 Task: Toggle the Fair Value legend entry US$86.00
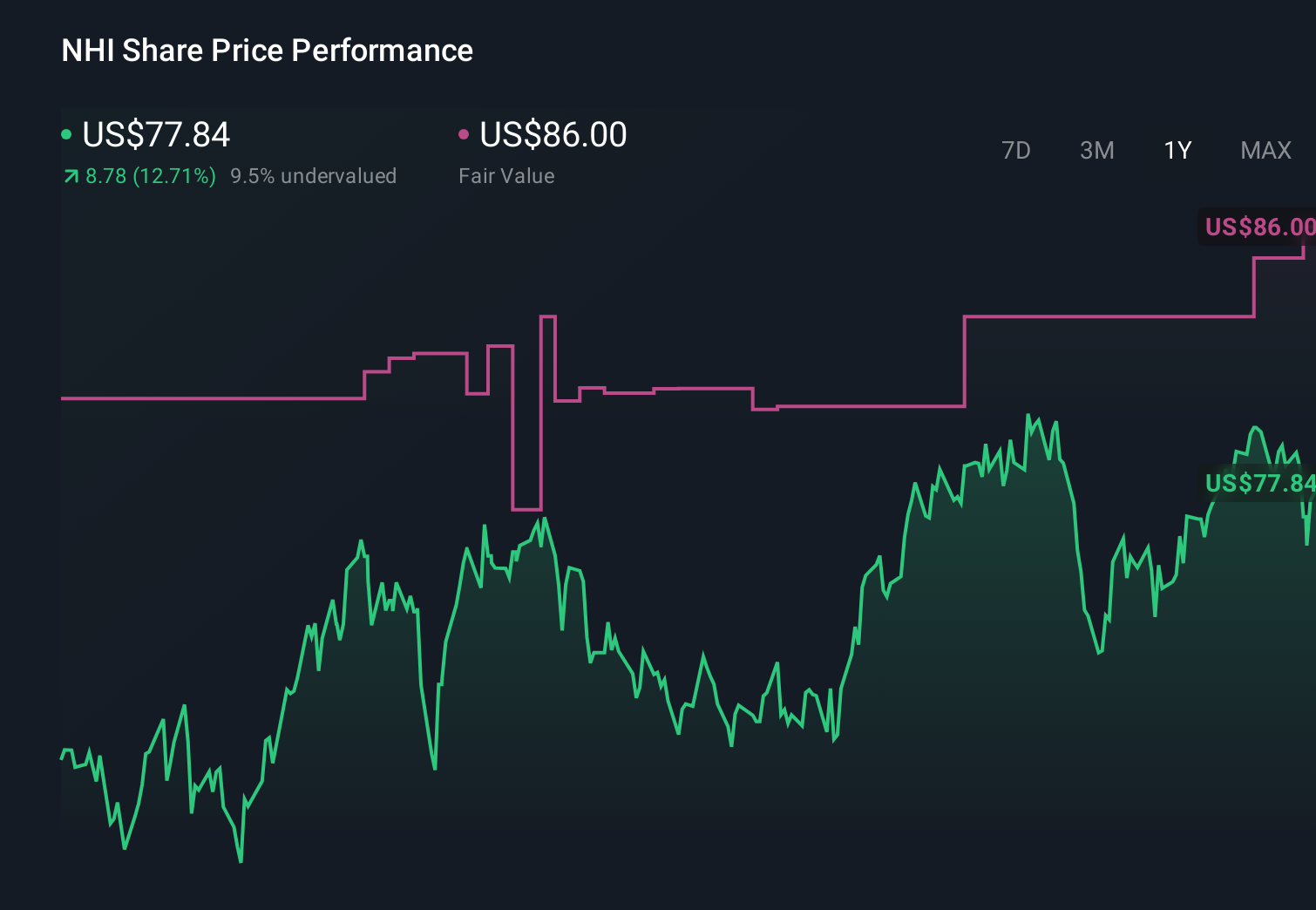tap(553, 133)
